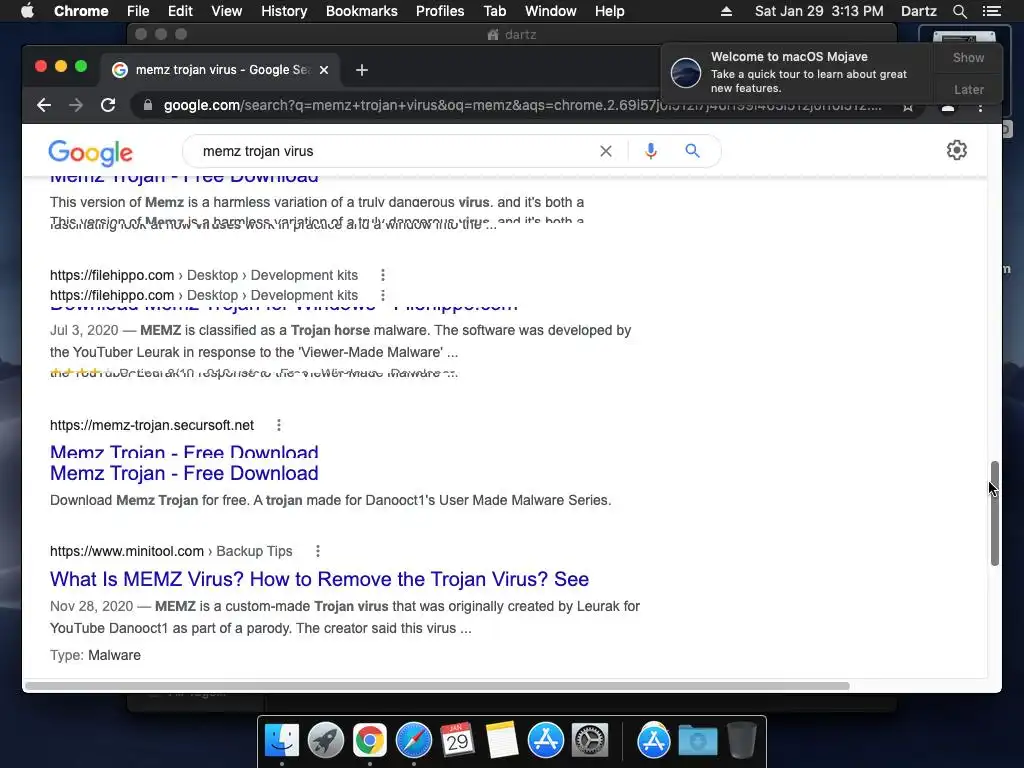Open Notification Center list icon
The image size is (1024, 768).
991,11
